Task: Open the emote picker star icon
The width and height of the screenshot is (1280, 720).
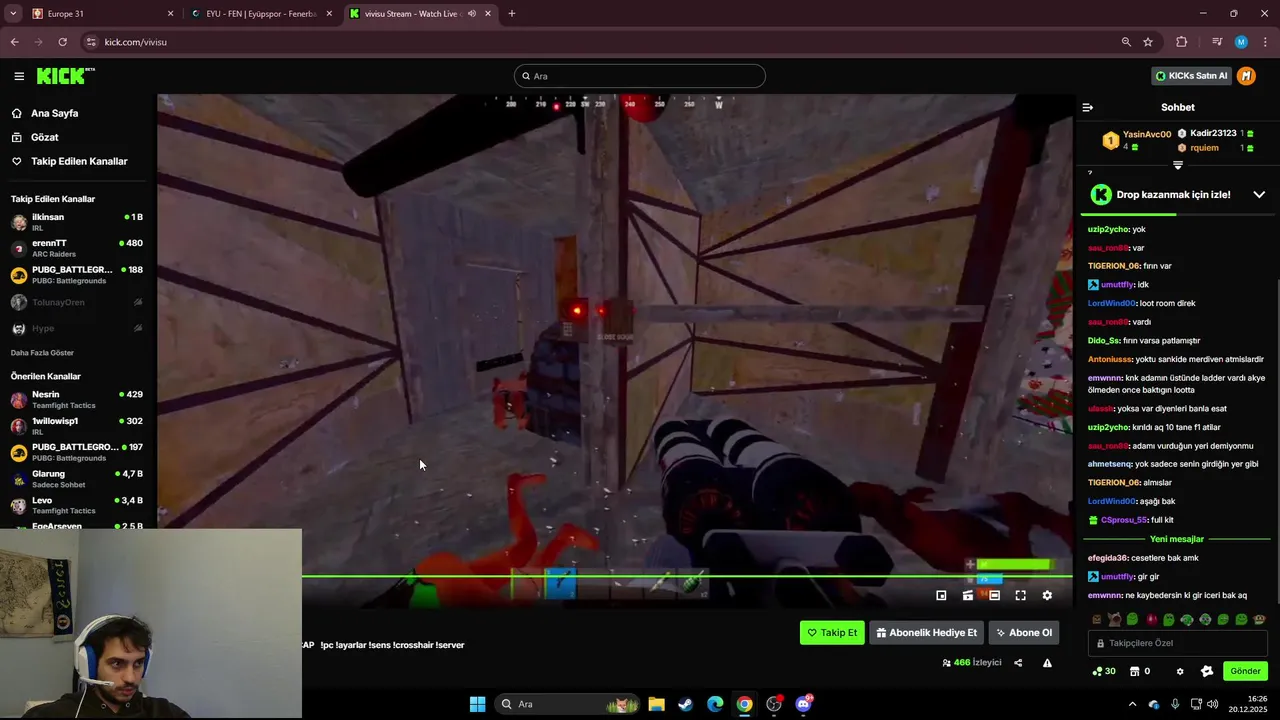Action: (1207, 671)
